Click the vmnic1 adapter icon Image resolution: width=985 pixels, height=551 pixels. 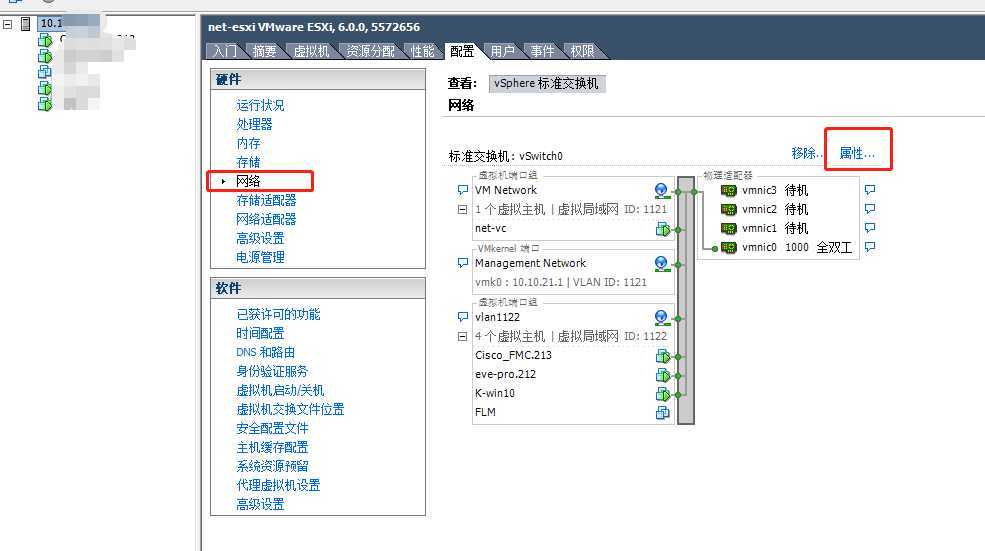(729, 228)
